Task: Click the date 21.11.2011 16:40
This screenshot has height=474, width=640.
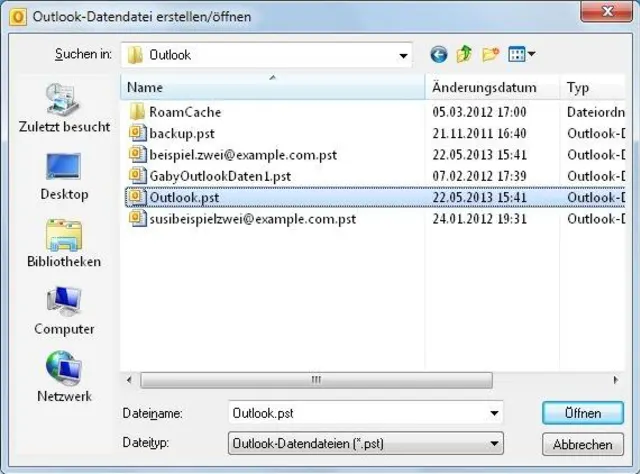Action: click(479, 133)
